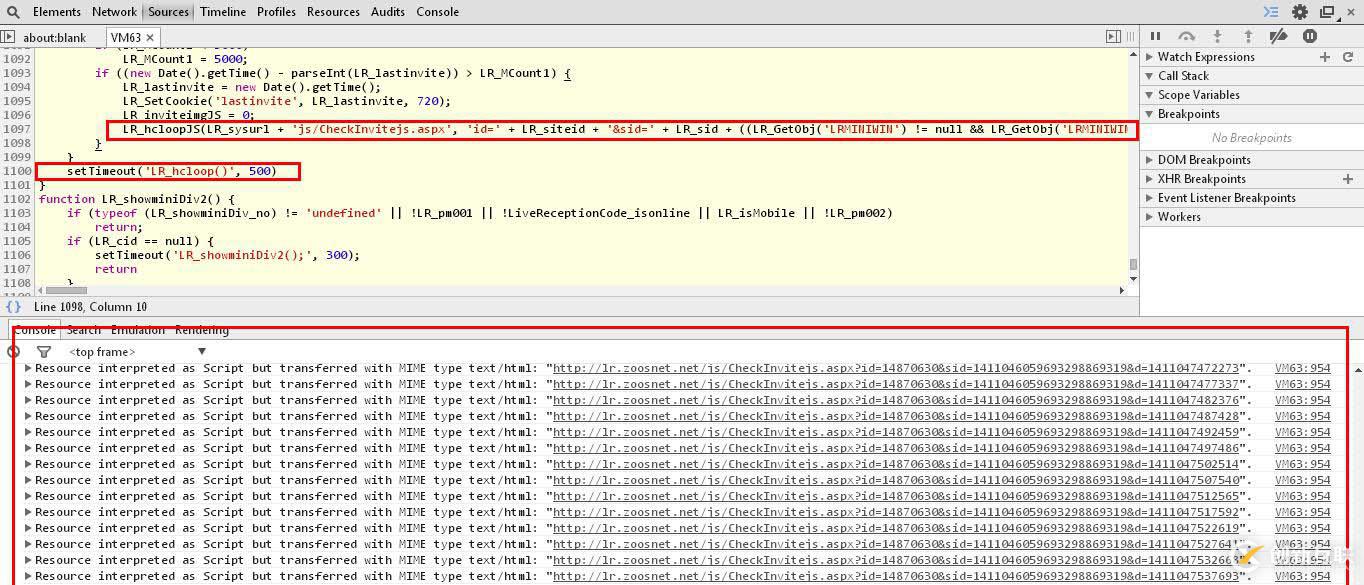Open DevTools settings gear
This screenshot has width=1364, height=585.
(1300, 12)
